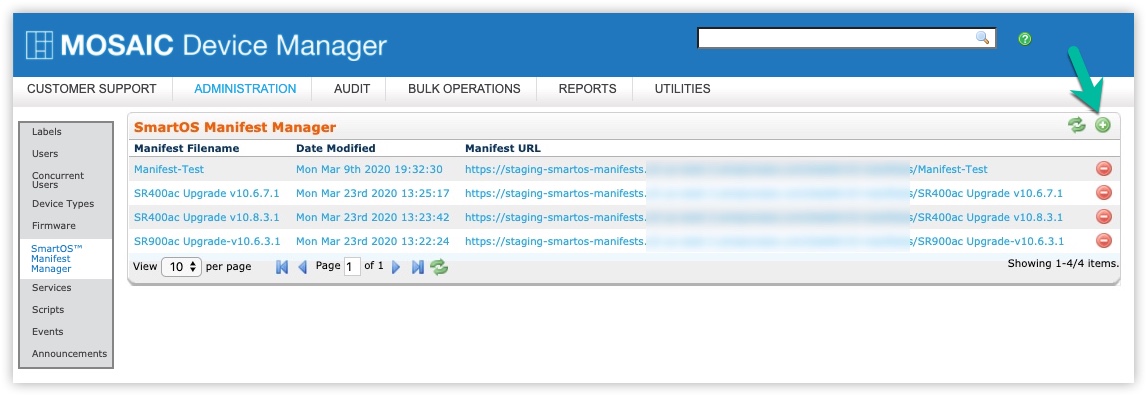Open Manifest URL ending SR900ac Upgrade-v10.6.3.1
The image size is (1147, 396).
point(764,241)
